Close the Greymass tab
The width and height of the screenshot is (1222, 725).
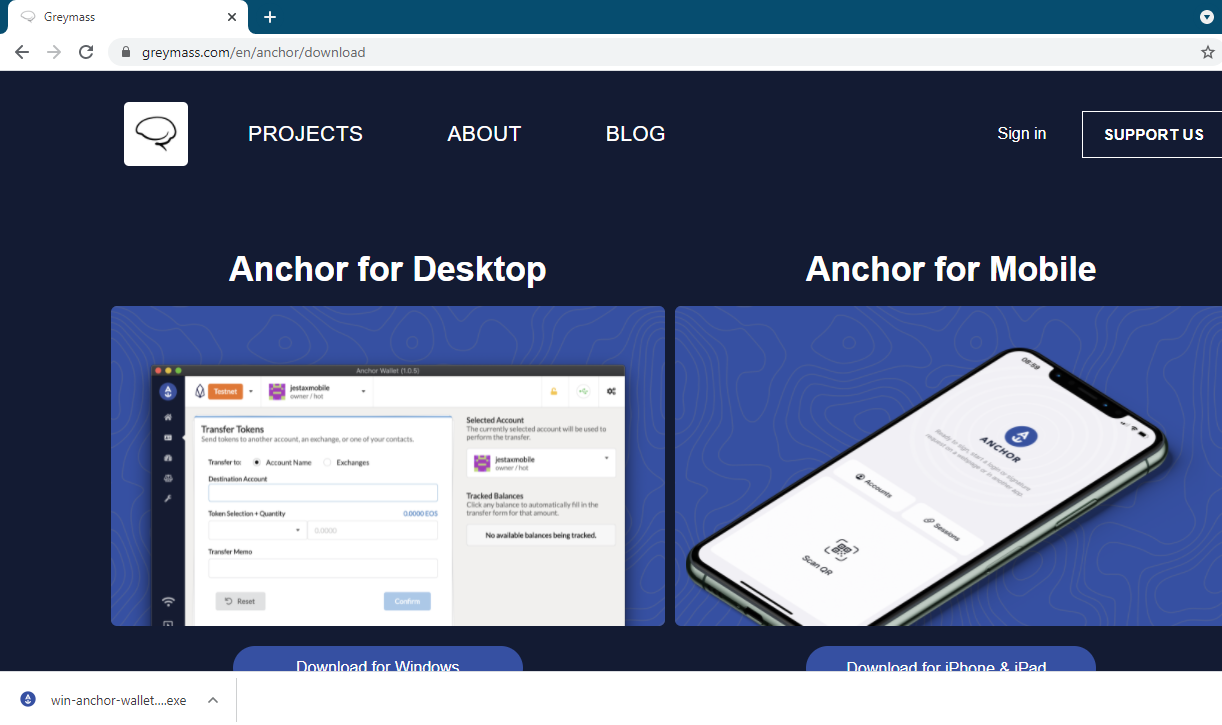pyautogui.click(x=232, y=17)
